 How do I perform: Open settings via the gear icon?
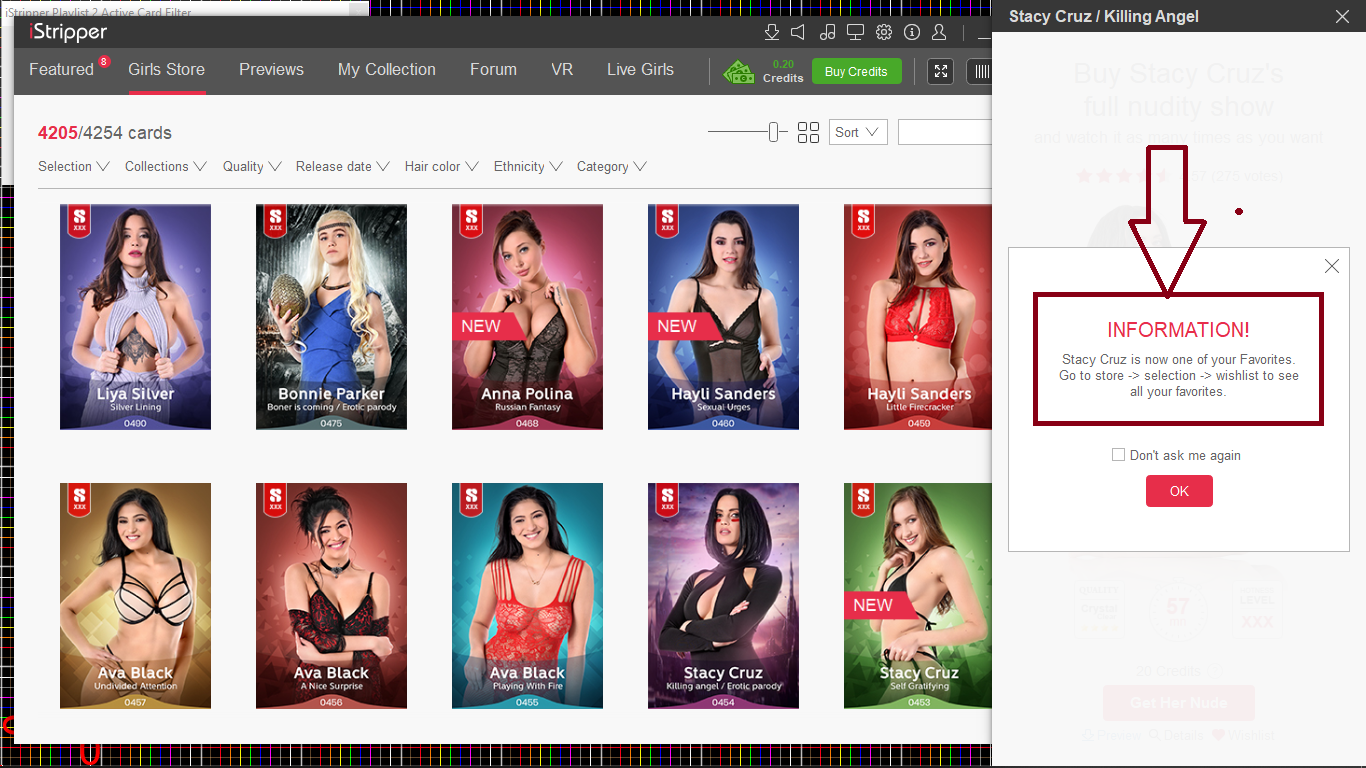click(x=883, y=32)
